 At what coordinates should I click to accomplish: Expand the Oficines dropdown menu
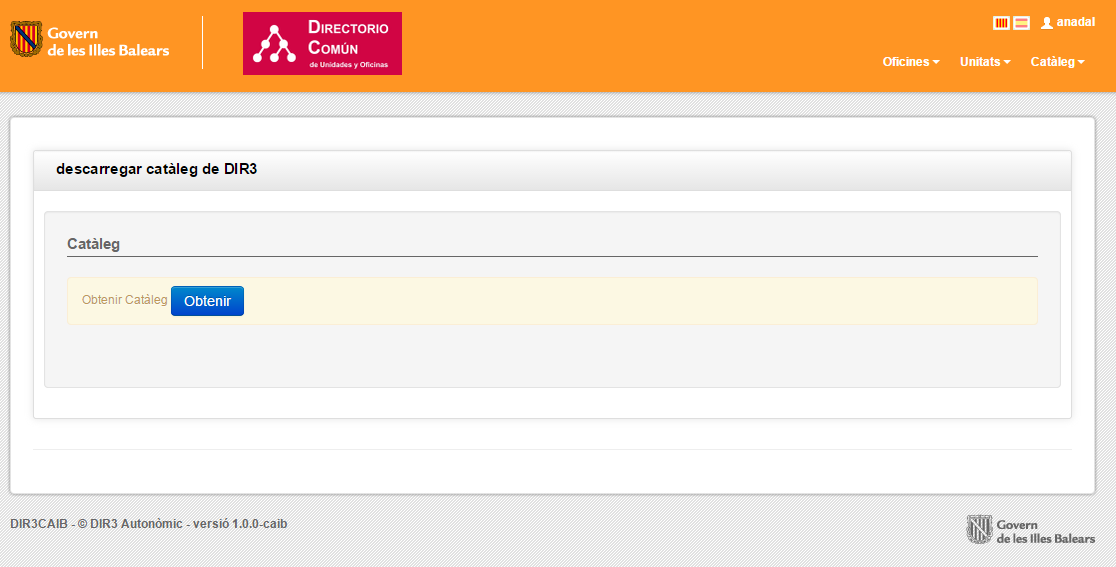click(x=910, y=62)
